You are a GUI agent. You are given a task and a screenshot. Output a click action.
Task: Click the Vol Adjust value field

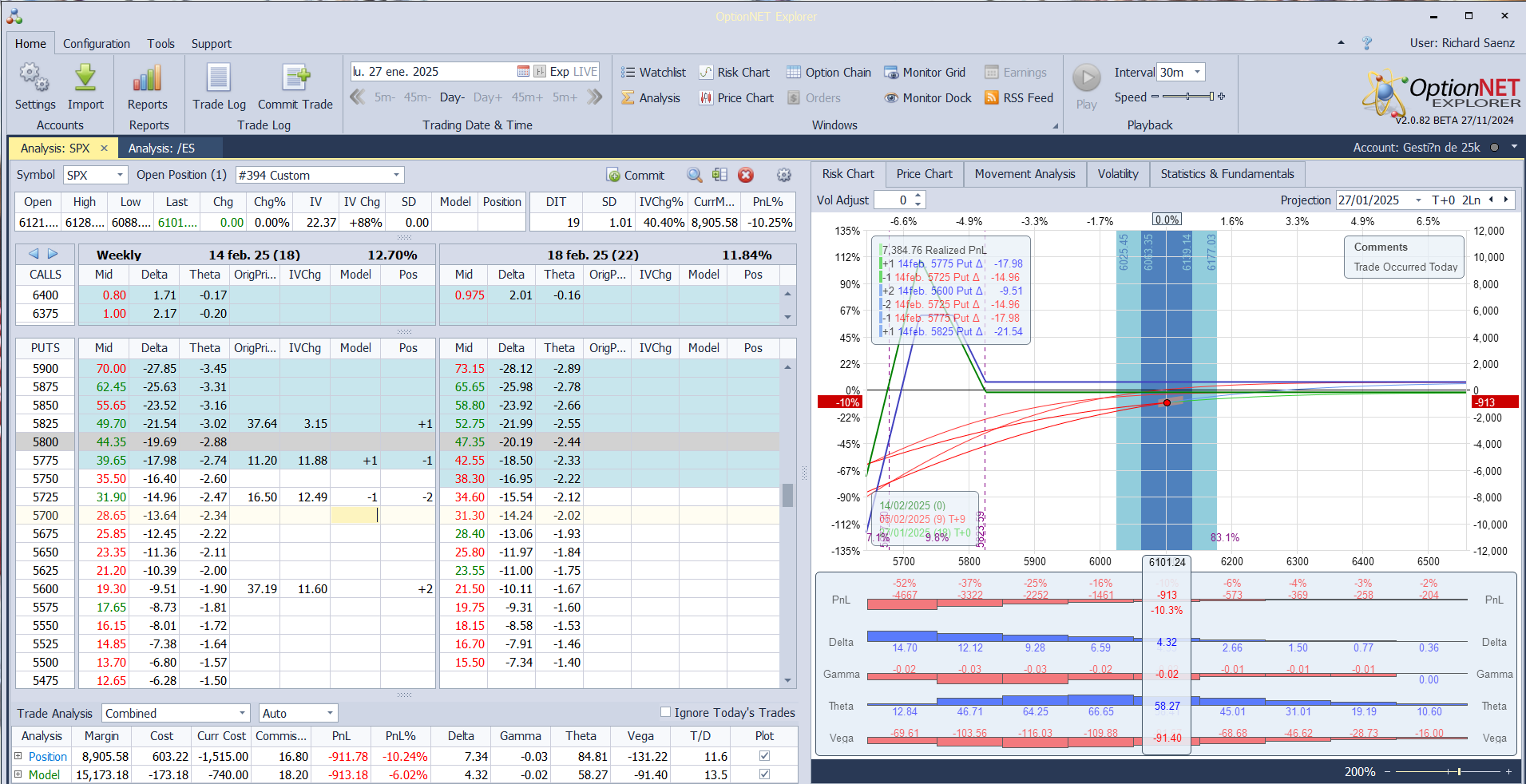click(894, 200)
